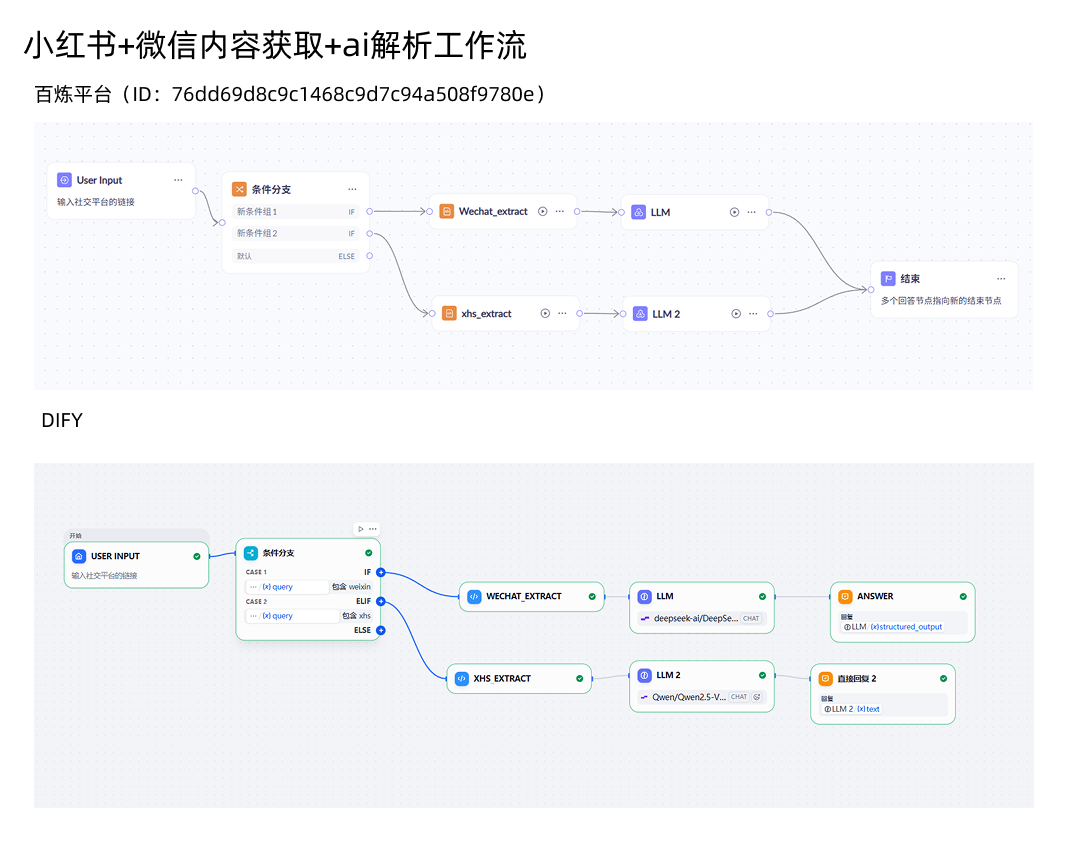
Task: Click the green check on Dify 条件分支
Action: click(368, 553)
